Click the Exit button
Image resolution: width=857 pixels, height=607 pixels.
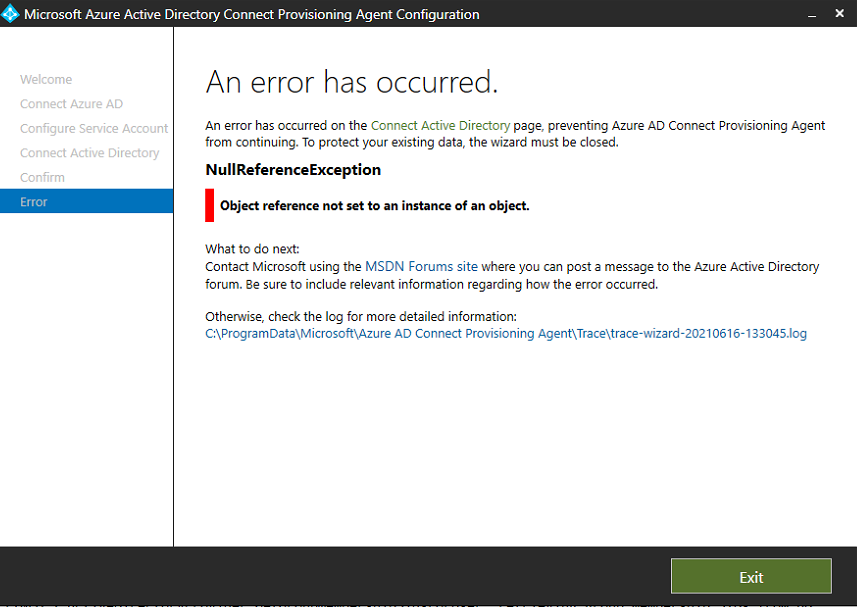point(751,576)
